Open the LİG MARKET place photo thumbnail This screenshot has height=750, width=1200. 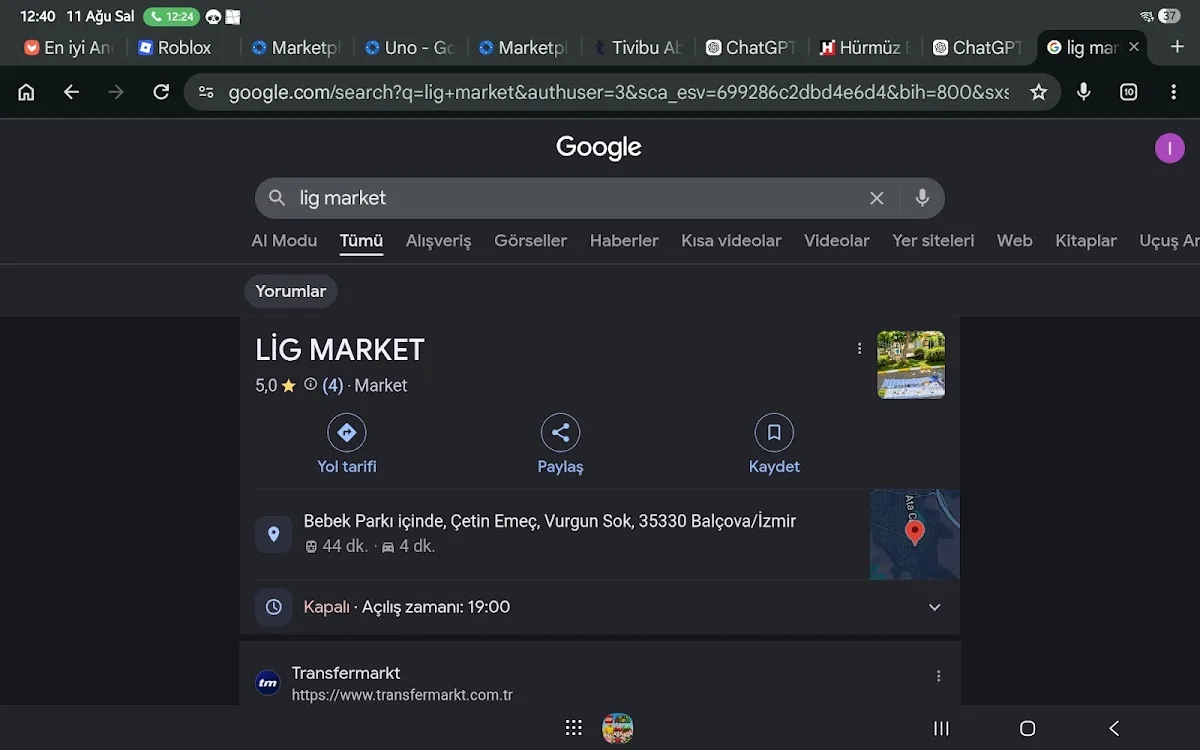pos(911,365)
